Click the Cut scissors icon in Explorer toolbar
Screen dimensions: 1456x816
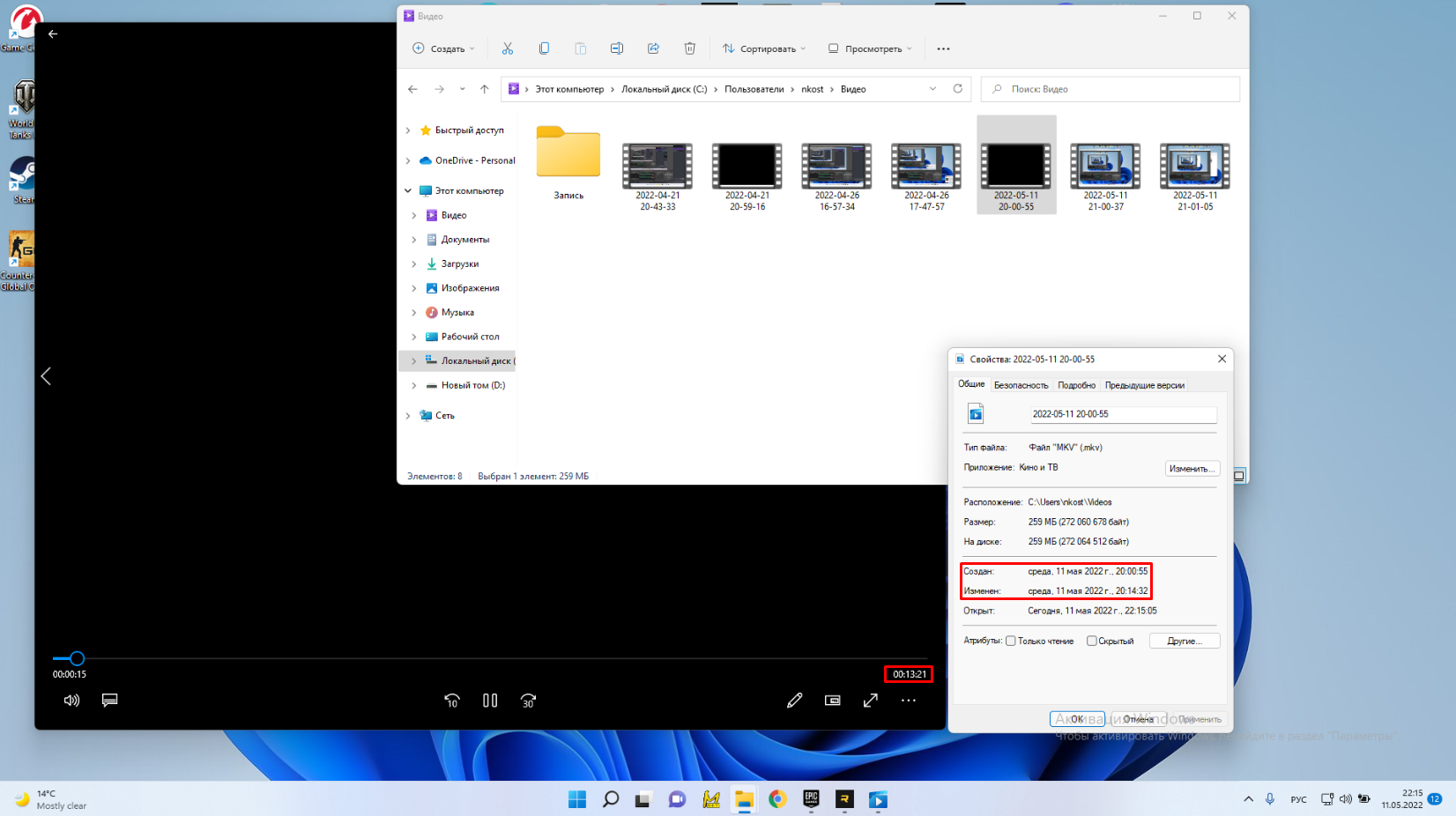click(x=508, y=48)
